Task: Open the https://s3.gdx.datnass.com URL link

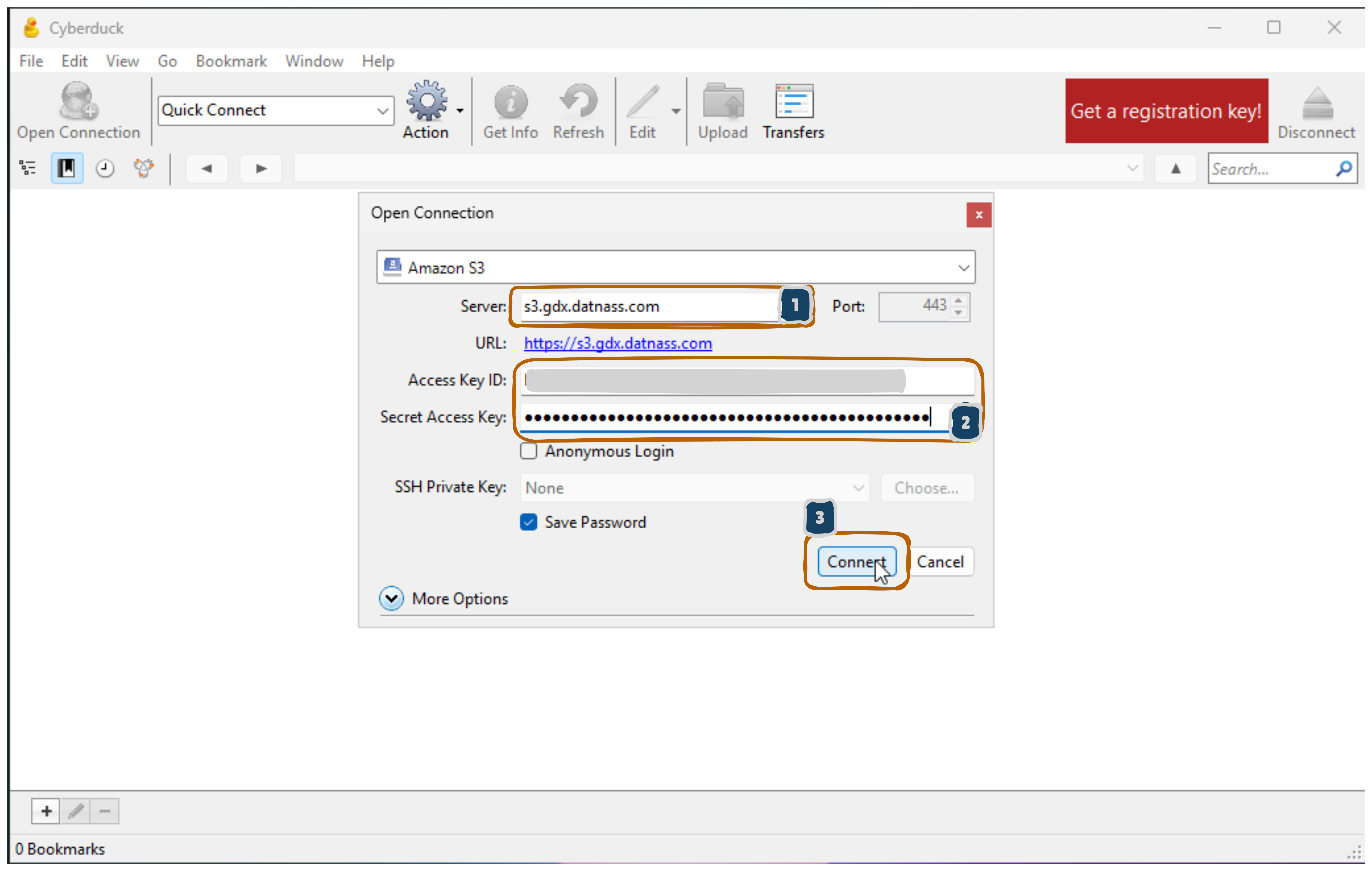Action: pyautogui.click(x=618, y=344)
